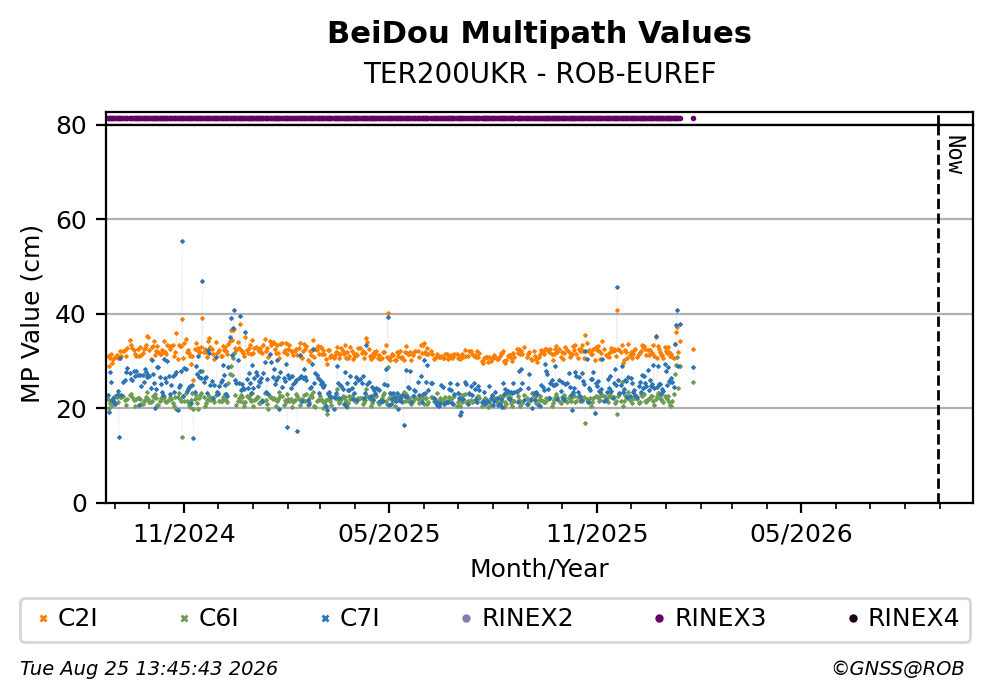Screen dimensions: 993x699
Task: Click the MP Value (cm) axis label
Action: tap(30, 314)
